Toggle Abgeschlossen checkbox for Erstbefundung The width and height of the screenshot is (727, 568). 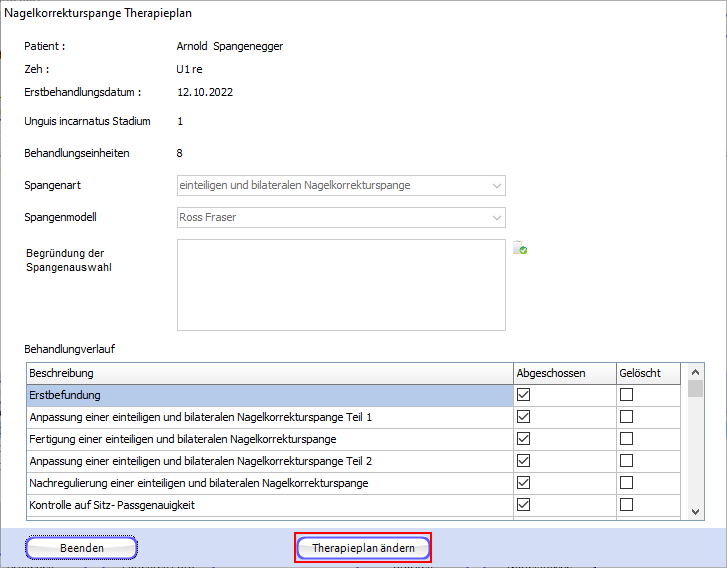click(x=523, y=395)
